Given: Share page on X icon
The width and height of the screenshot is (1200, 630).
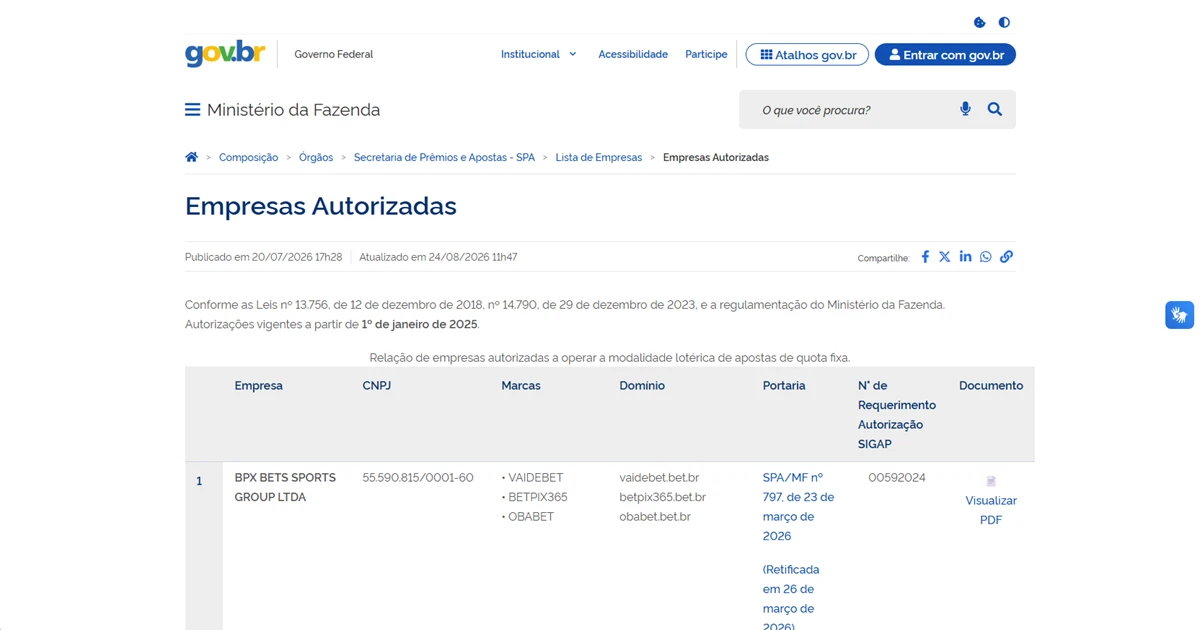Looking at the screenshot, I should point(945,257).
